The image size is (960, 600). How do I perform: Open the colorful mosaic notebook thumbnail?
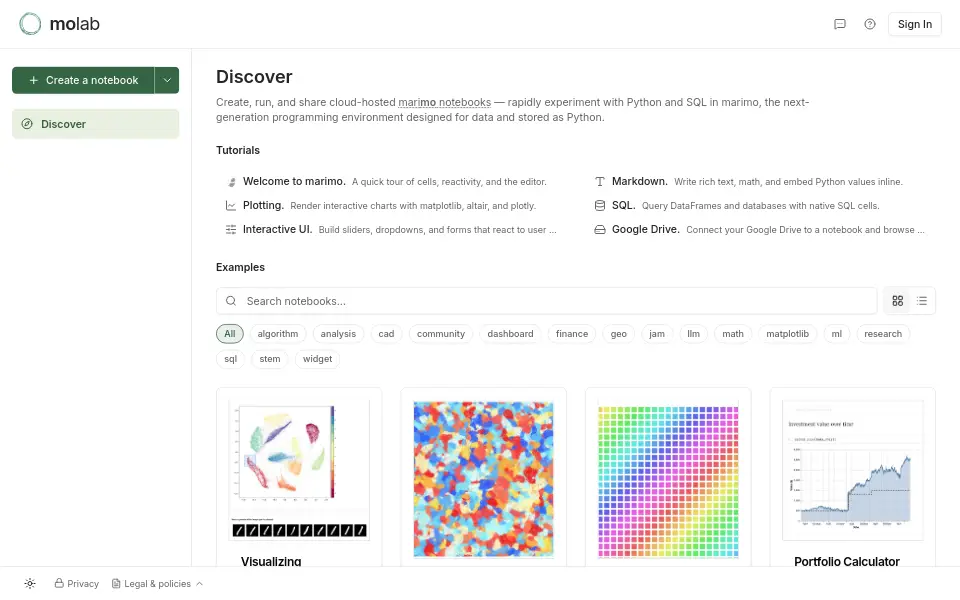[x=484, y=479]
